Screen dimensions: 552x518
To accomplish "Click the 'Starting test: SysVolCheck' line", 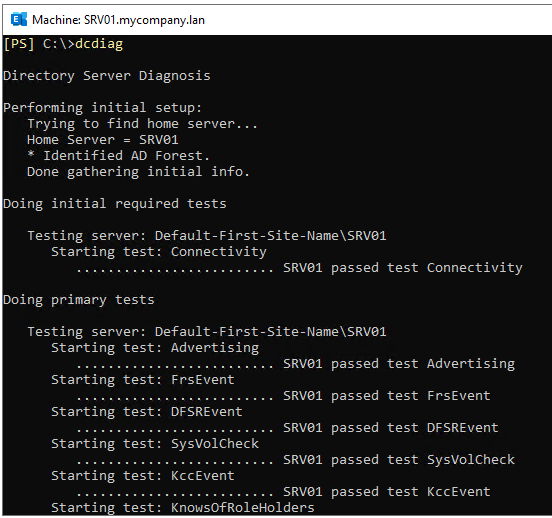I will tap(155, 444).
